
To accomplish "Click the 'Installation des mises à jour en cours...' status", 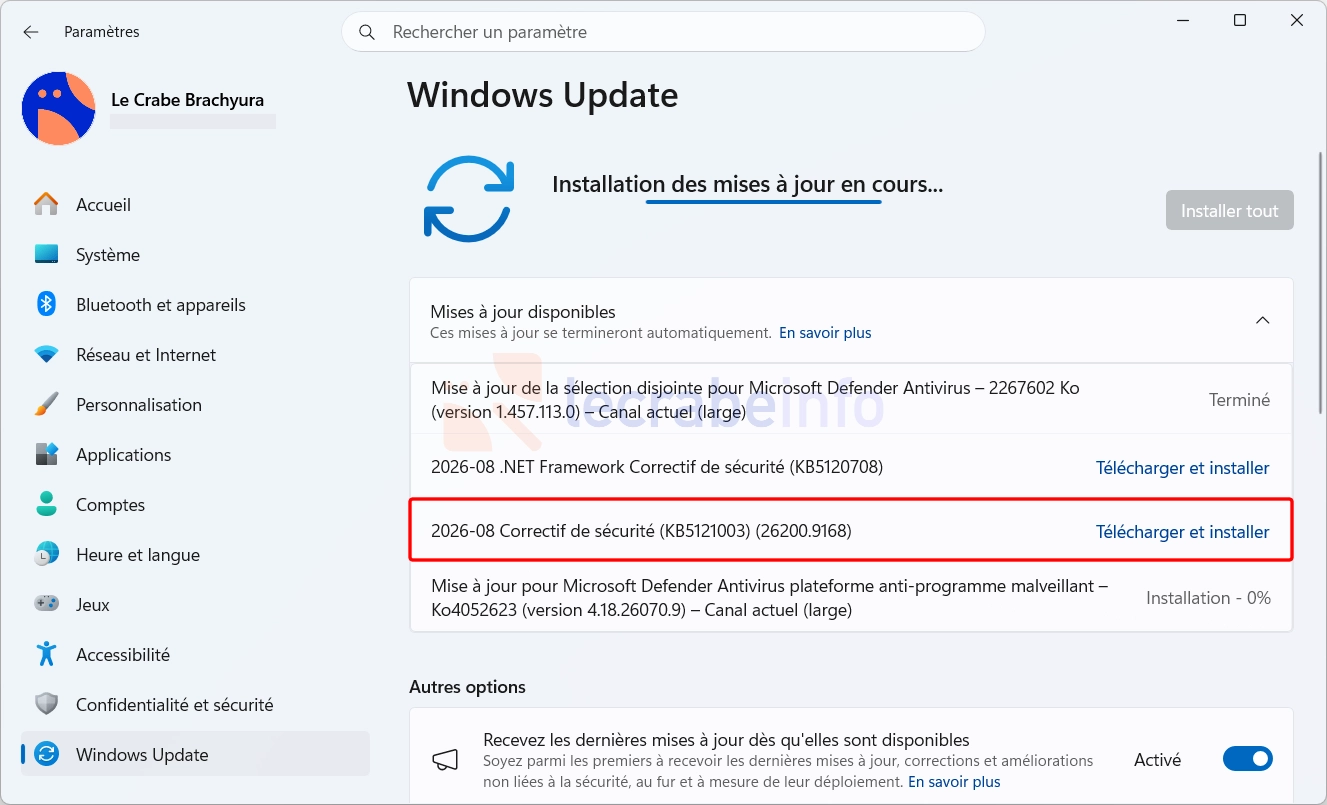I will (x=748, y=184).
